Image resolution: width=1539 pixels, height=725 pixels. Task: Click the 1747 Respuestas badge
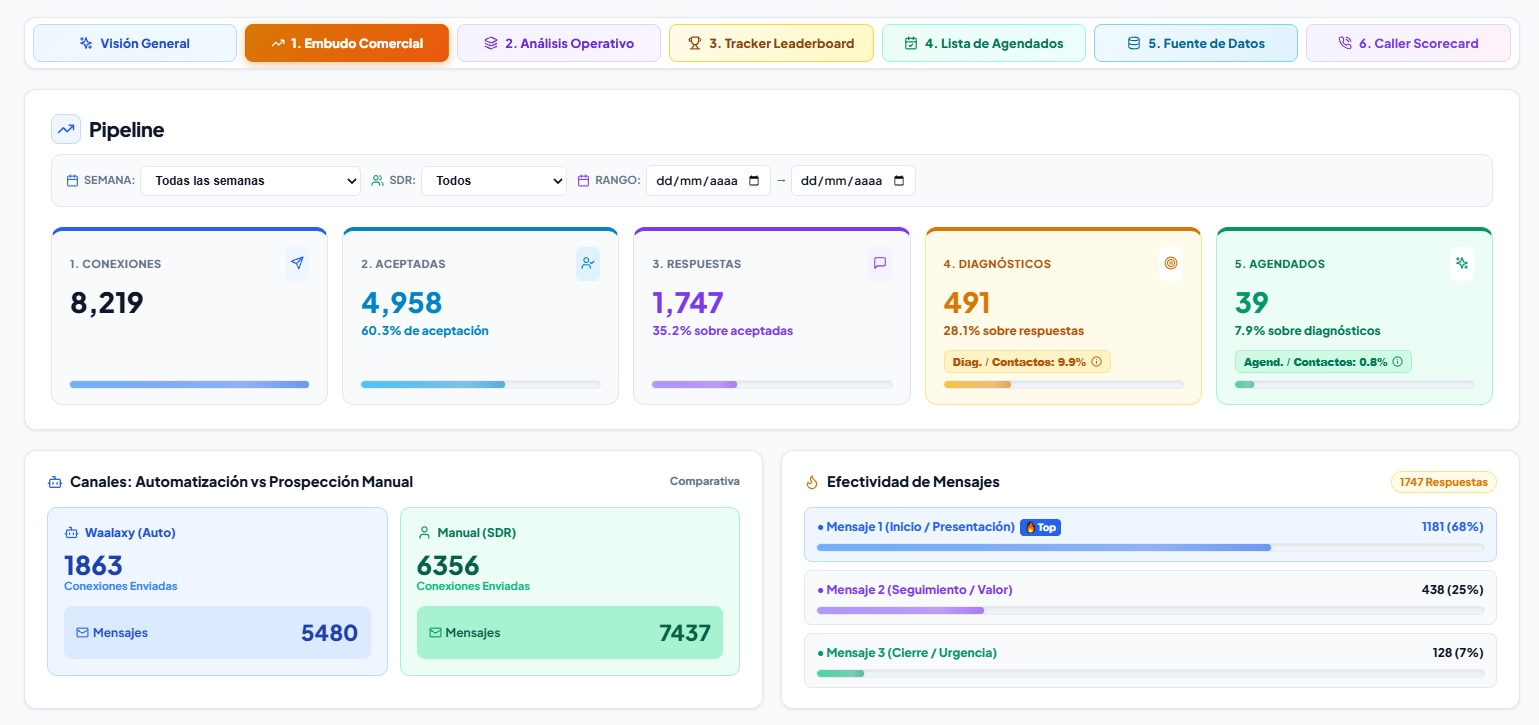[1444, 482]
